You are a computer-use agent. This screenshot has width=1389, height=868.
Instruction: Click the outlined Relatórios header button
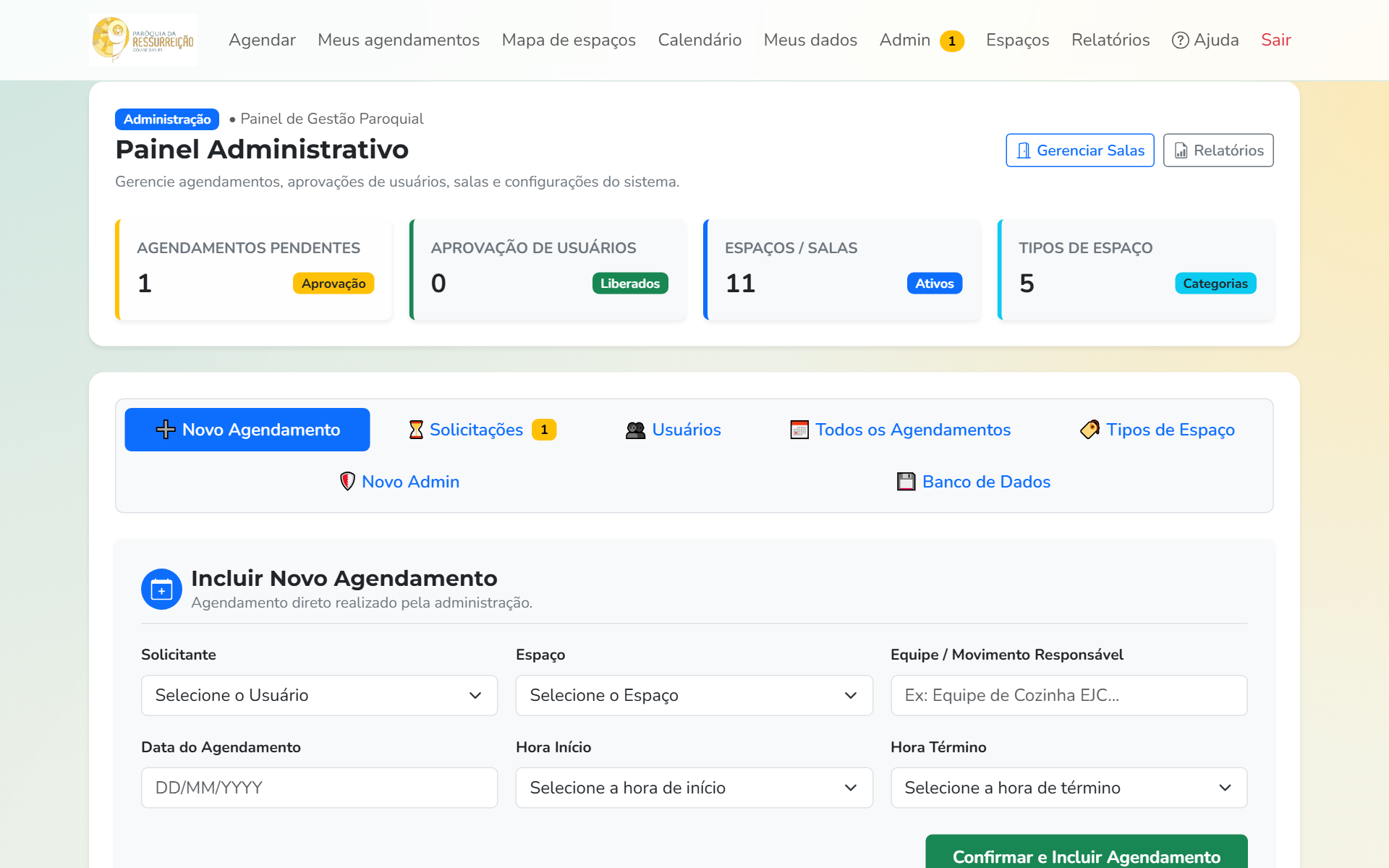click(1218, 150)
